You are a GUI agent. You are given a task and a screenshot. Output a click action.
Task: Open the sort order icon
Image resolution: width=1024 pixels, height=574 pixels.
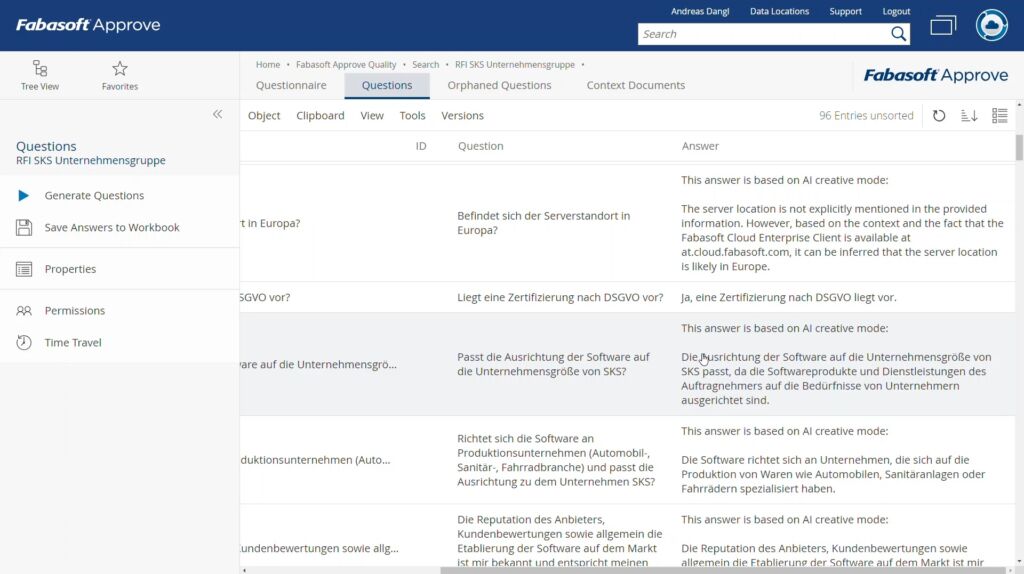coord(969,116)
